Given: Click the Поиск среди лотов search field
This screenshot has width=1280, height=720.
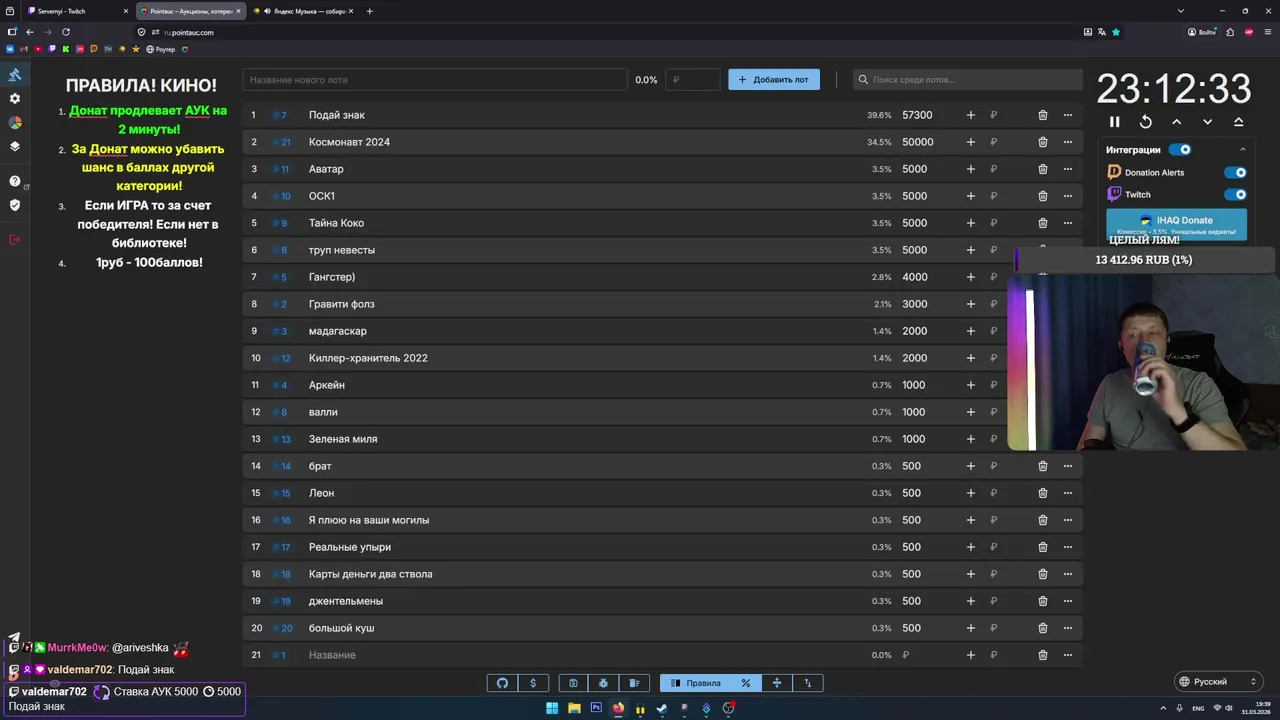Looking at the screenshot, I should 967,80.
